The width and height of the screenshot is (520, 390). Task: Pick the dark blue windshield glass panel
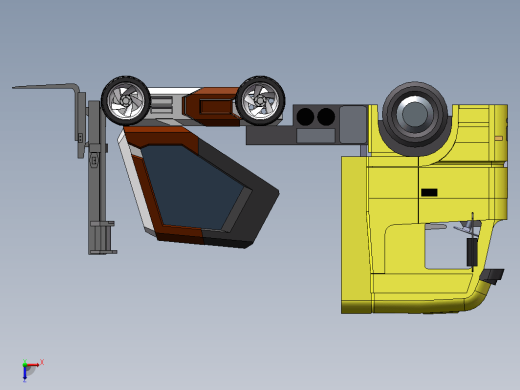coord(193,187)
